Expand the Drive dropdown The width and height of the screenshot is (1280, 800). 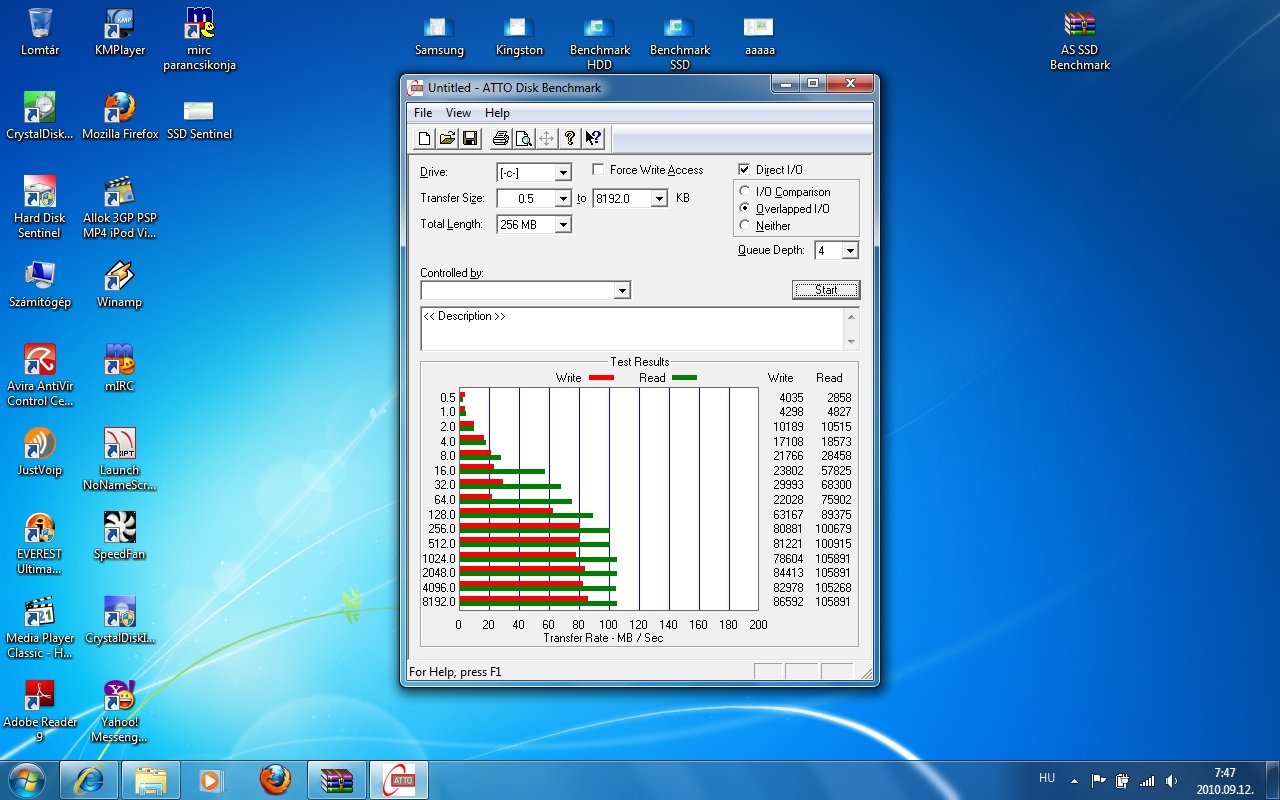563,173
